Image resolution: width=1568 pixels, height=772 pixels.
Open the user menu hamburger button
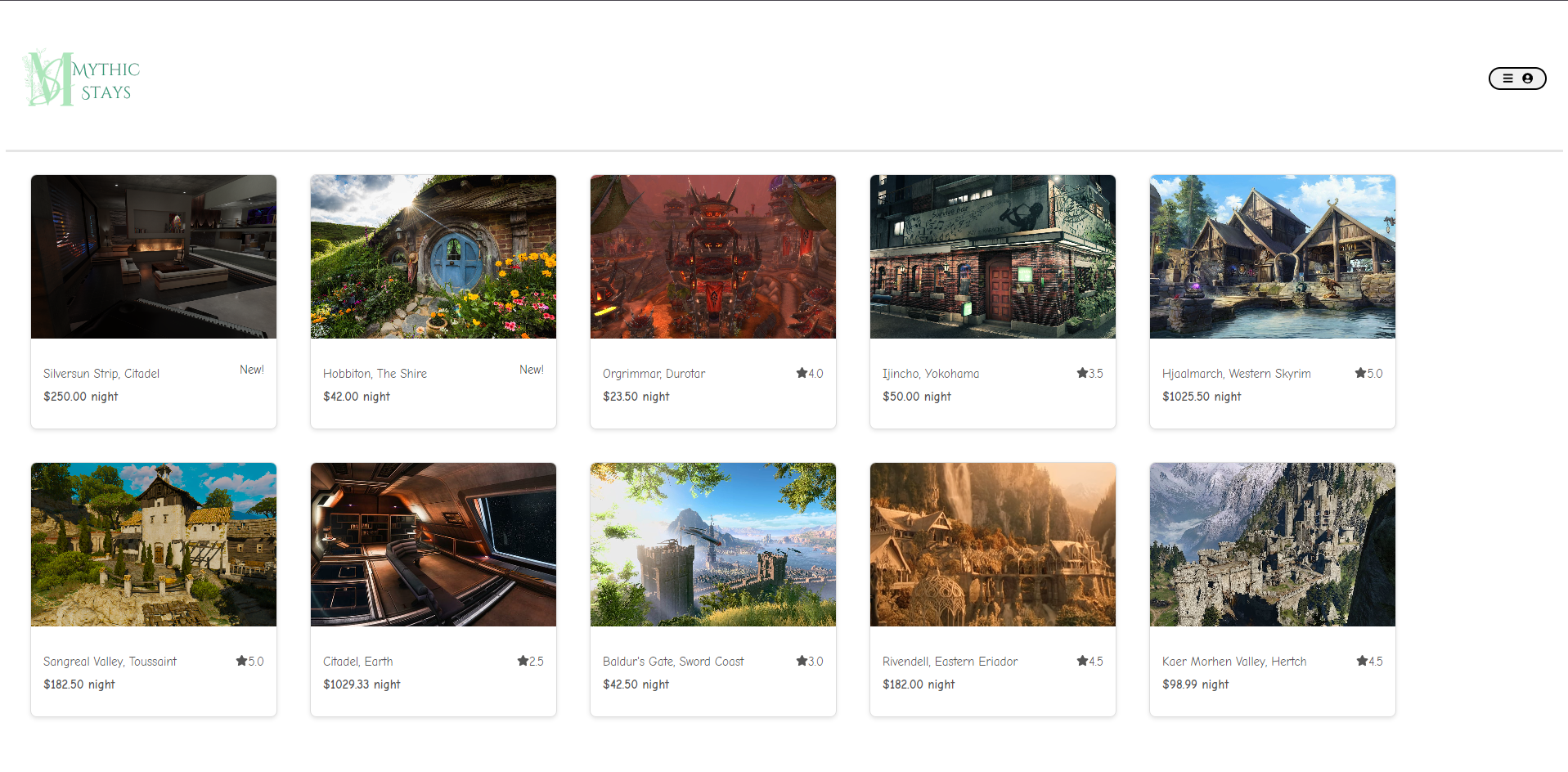tap(1516, 79)
